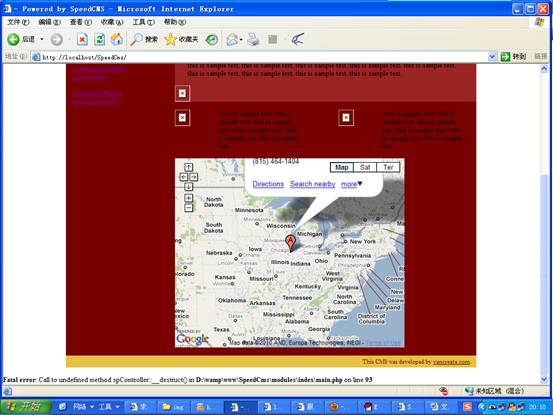
Task: Click the Forward navigation button
Action: (x=56, y=39)
